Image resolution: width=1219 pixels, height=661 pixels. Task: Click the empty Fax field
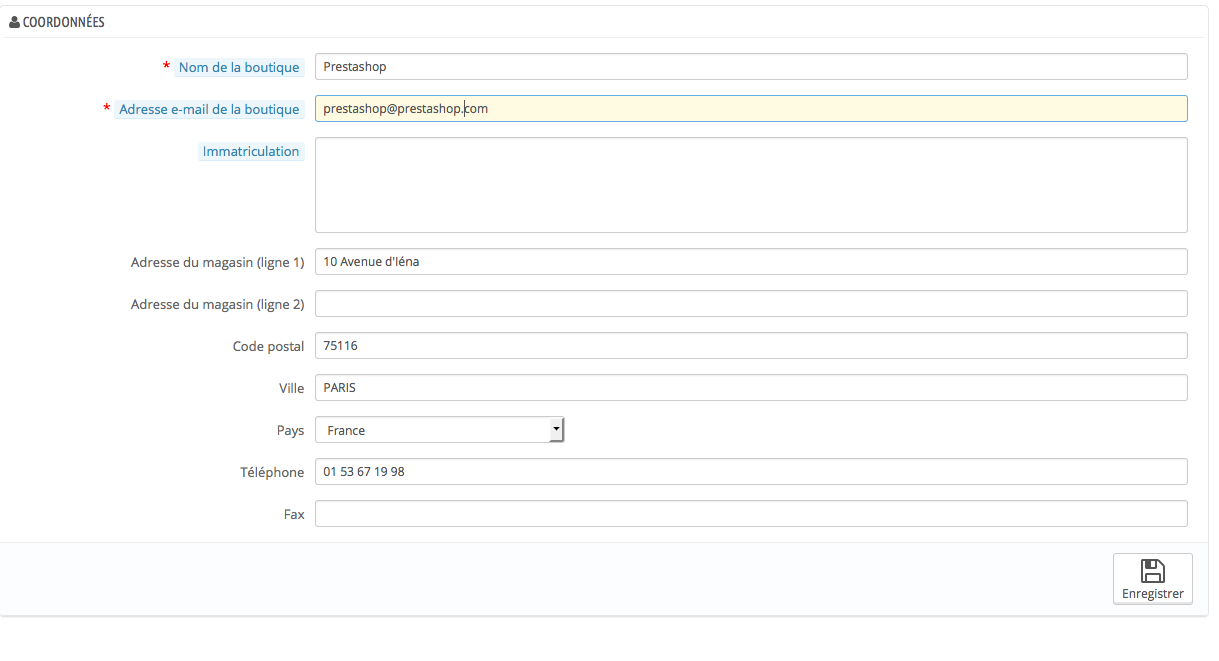point(751,514)
